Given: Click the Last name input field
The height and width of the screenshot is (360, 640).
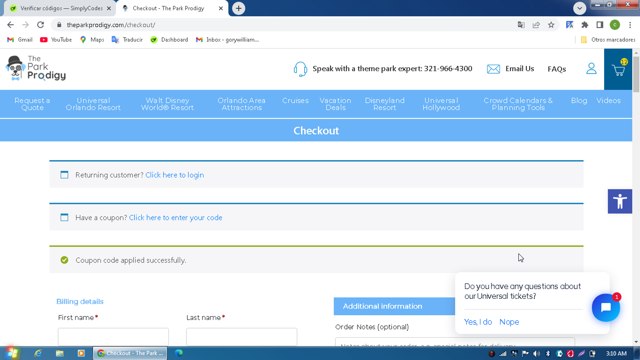Looking at the screenshot, I should pos(242,337).
